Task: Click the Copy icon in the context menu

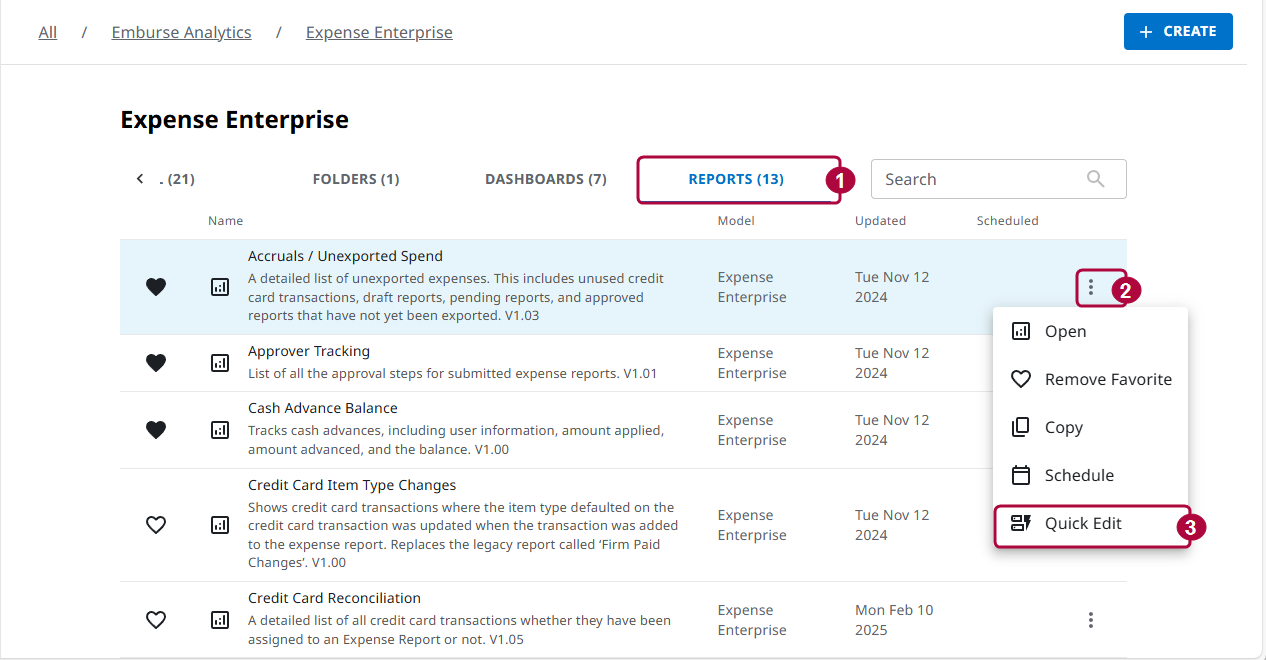Action: [1021, 427]
